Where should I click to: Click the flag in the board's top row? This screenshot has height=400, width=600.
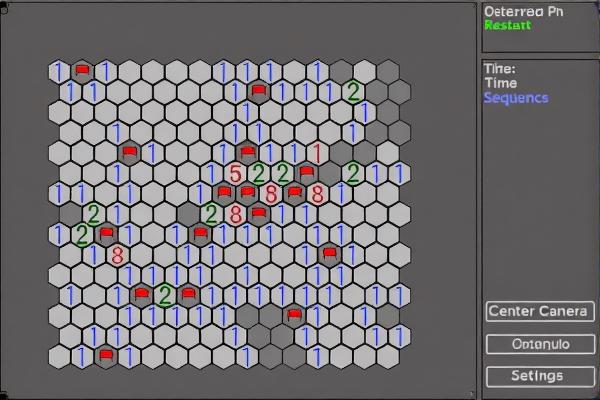(x=83, y=70)
